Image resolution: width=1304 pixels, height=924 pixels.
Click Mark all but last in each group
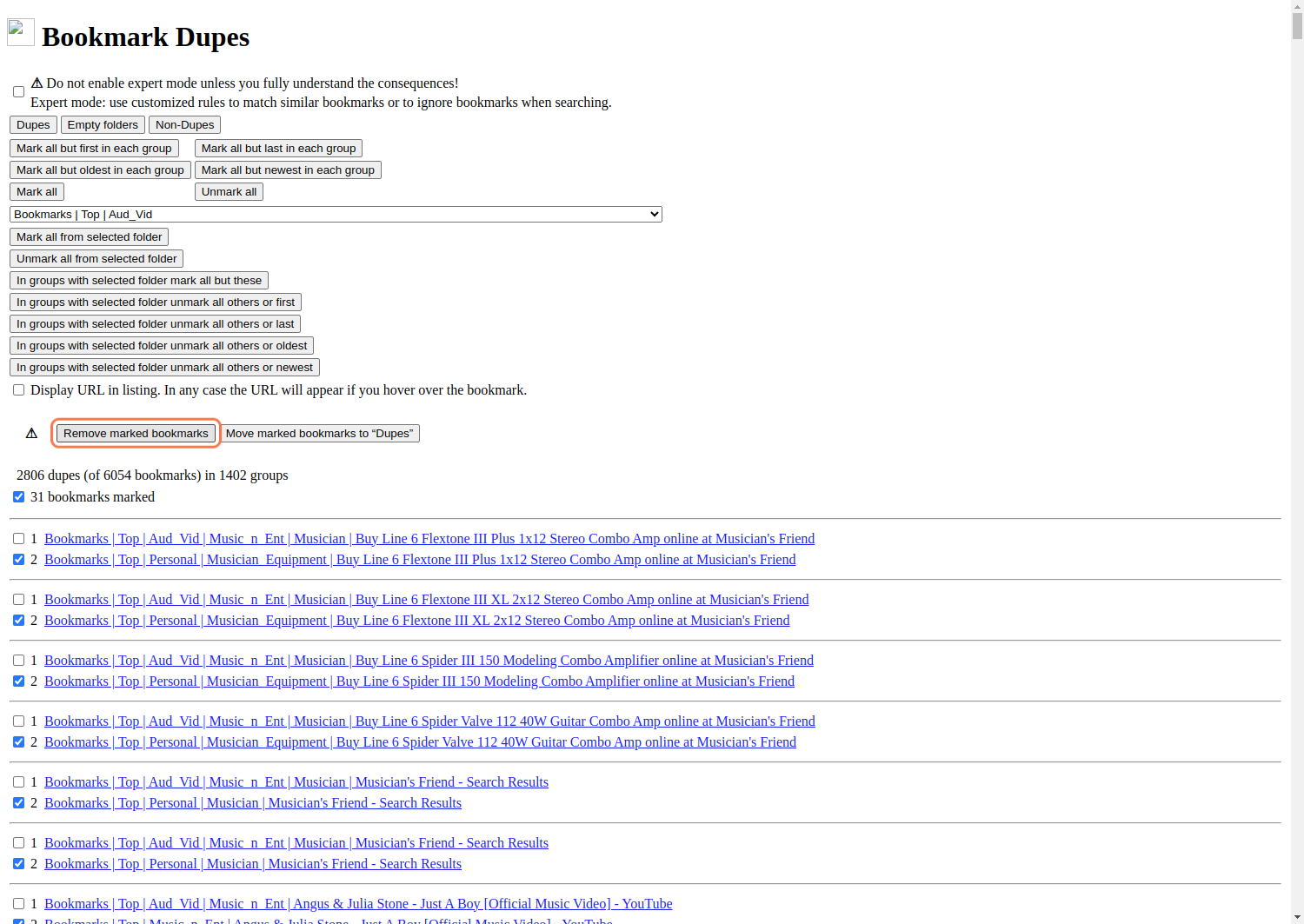[x=278, y=149]
